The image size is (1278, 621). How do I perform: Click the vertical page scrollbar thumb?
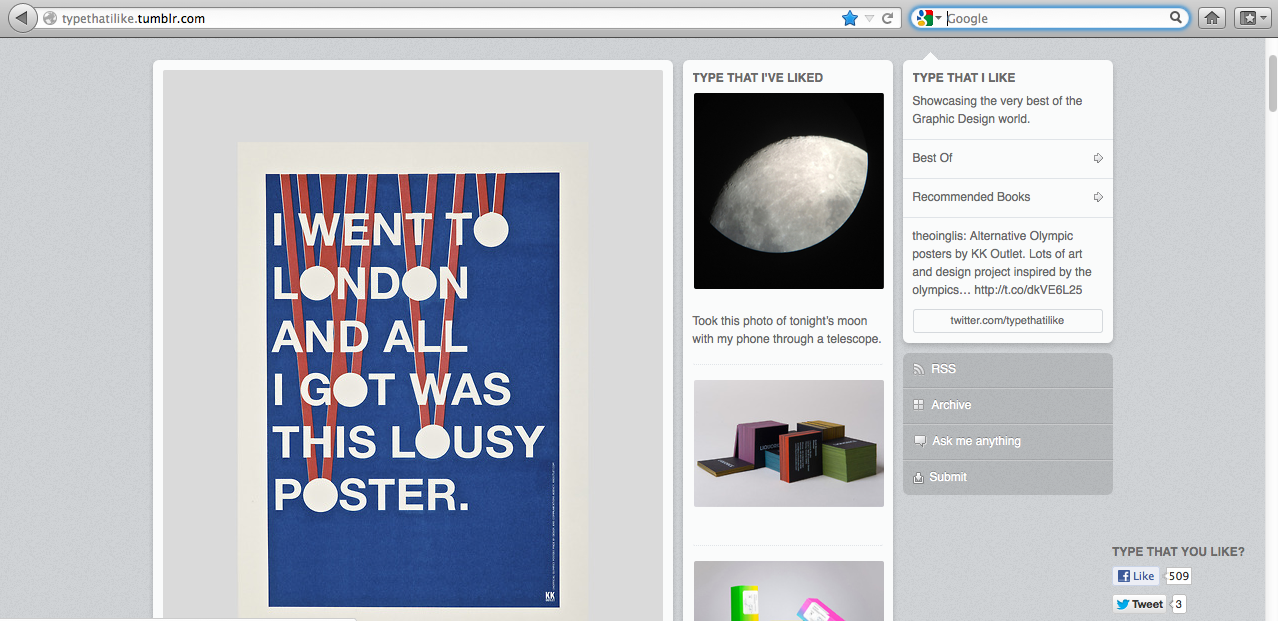coord(1271,85)
